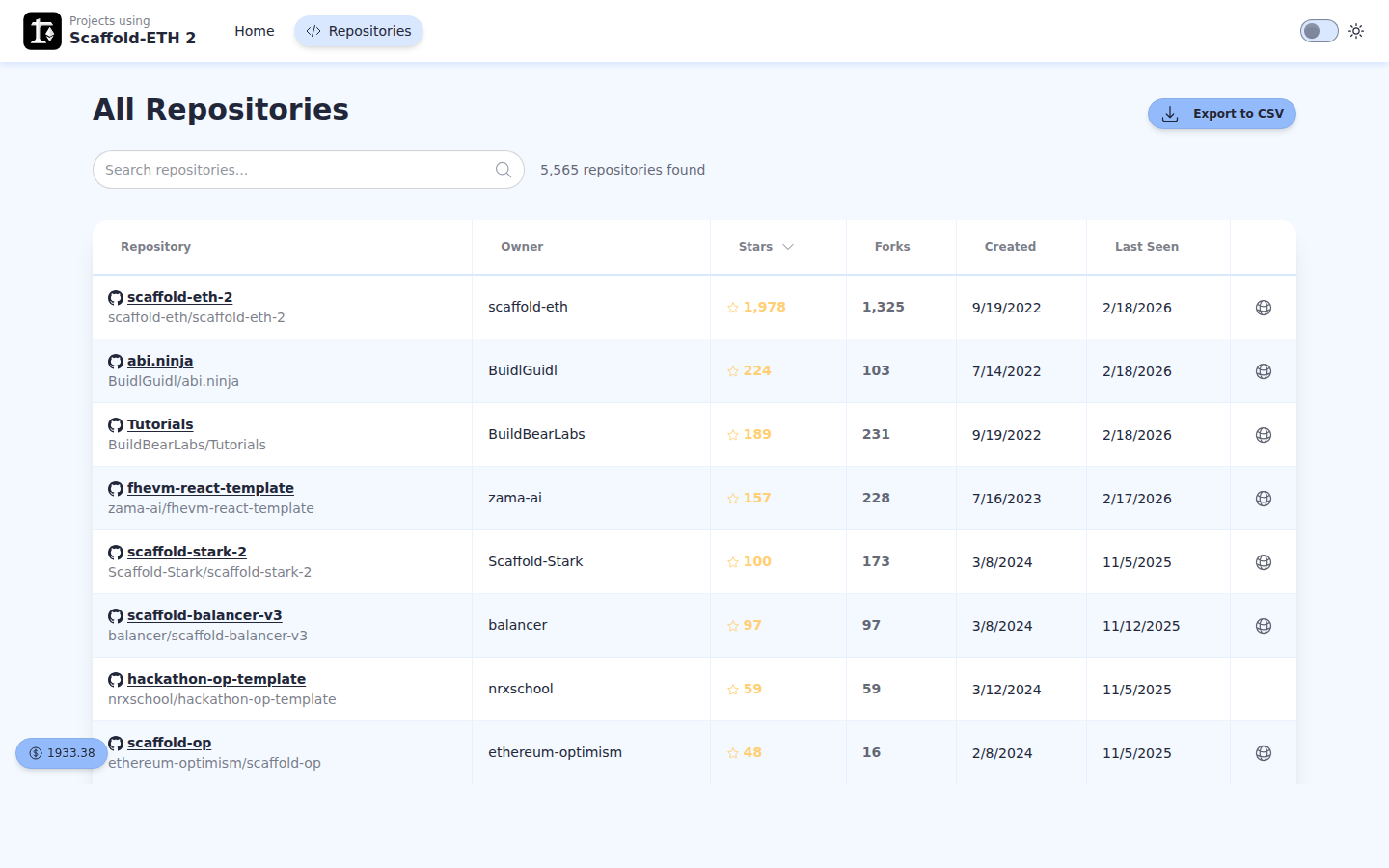Open the fhevm-react-template repository link
The image size is (1389, 868).
tap(210, 488)
